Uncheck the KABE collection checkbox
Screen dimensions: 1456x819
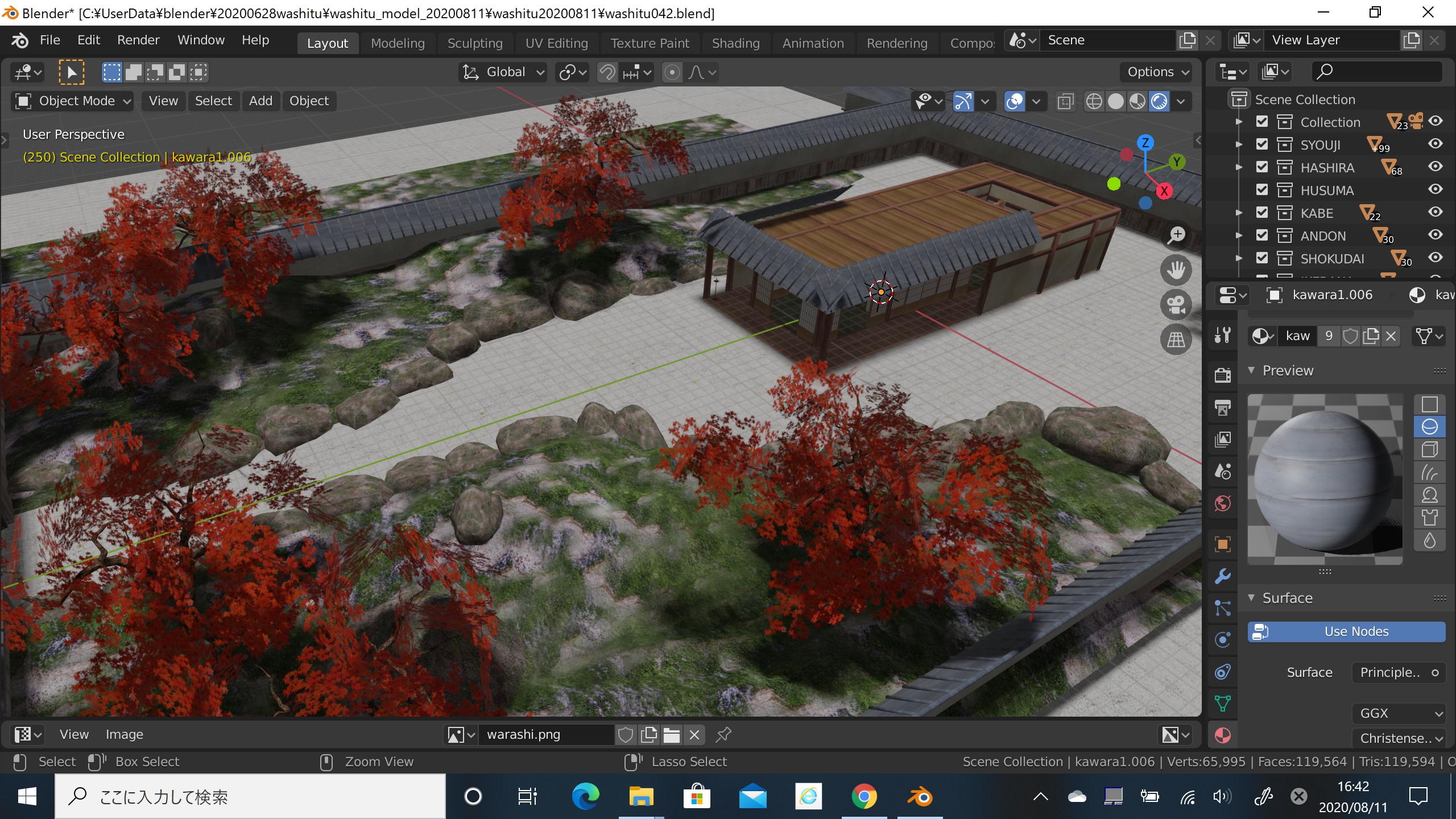(1262, 213)
